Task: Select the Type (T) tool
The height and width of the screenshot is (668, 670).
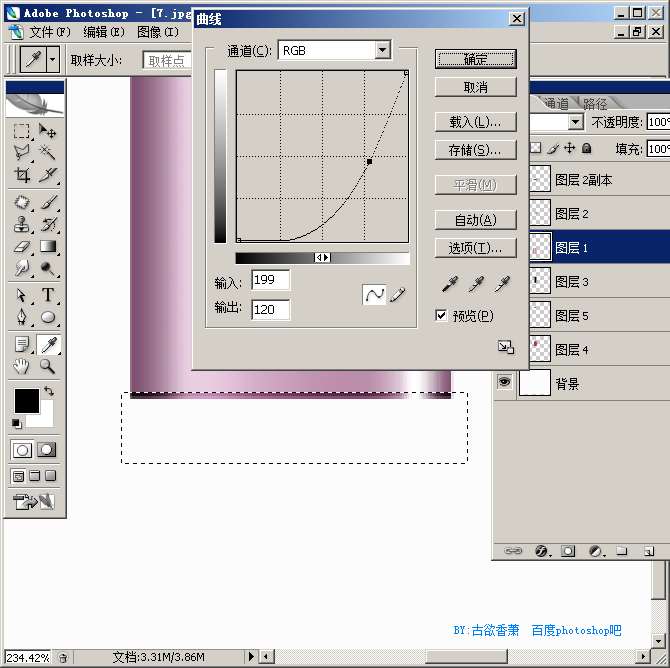Action: coord(47,295)
